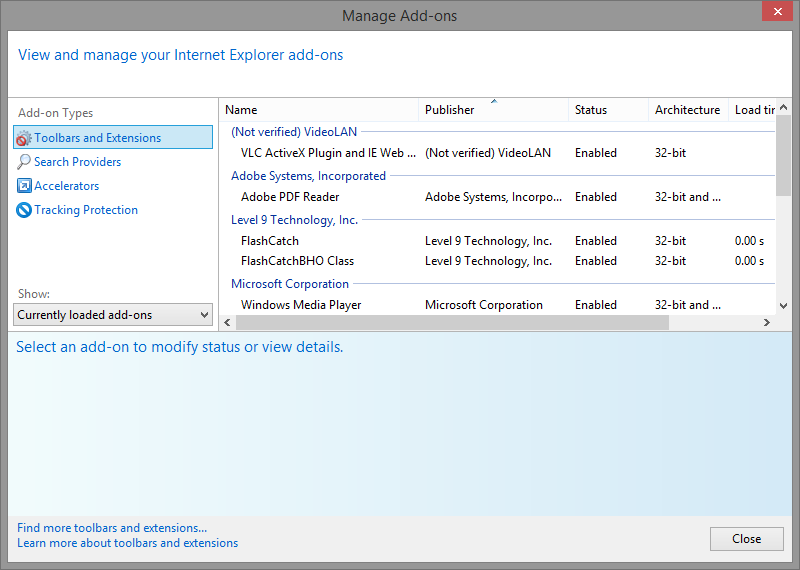Click the Search Providers magnifier icon

point(23,162)
